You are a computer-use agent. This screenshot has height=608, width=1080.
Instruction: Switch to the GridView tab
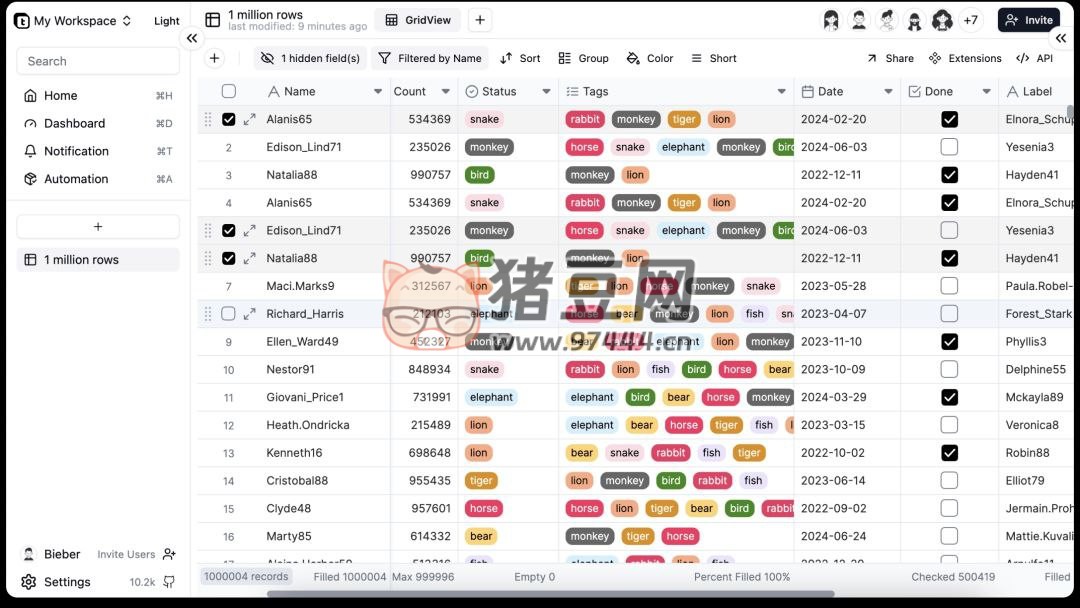pyautogui.click(x=417, y=20)
